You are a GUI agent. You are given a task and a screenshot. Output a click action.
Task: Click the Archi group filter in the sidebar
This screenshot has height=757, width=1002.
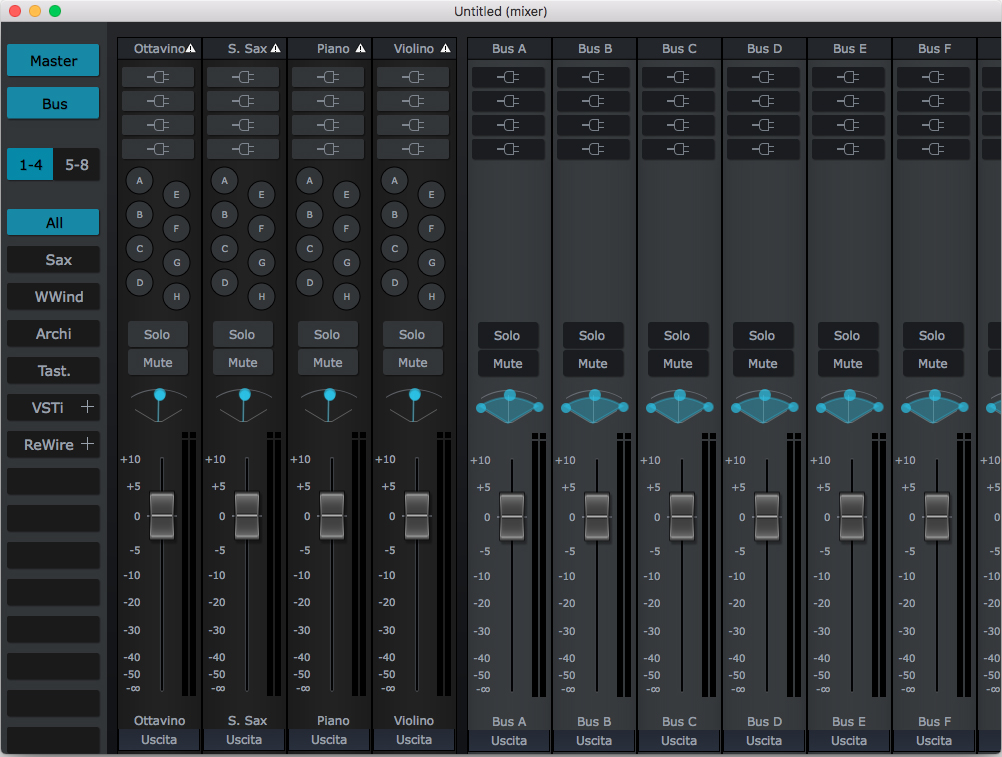coord(54,334)
